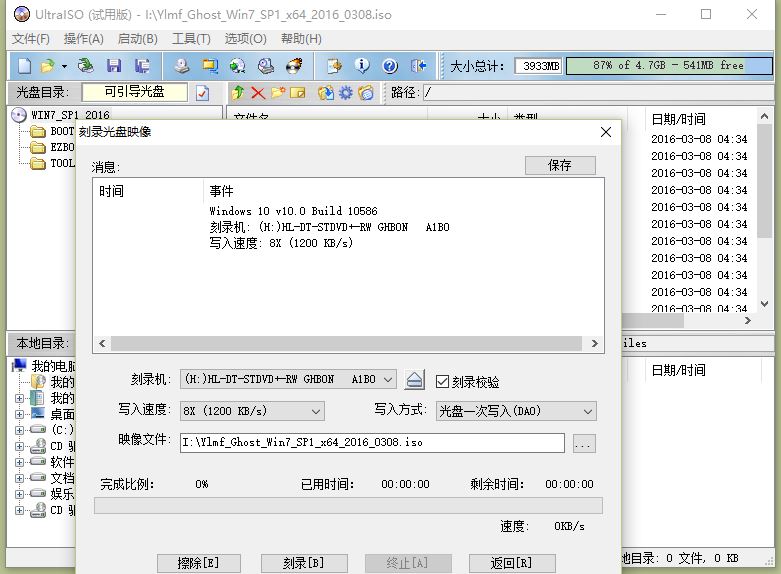Open the arrow dropdown next to Open icon
The image size is (781, 574).
[64, 66]
